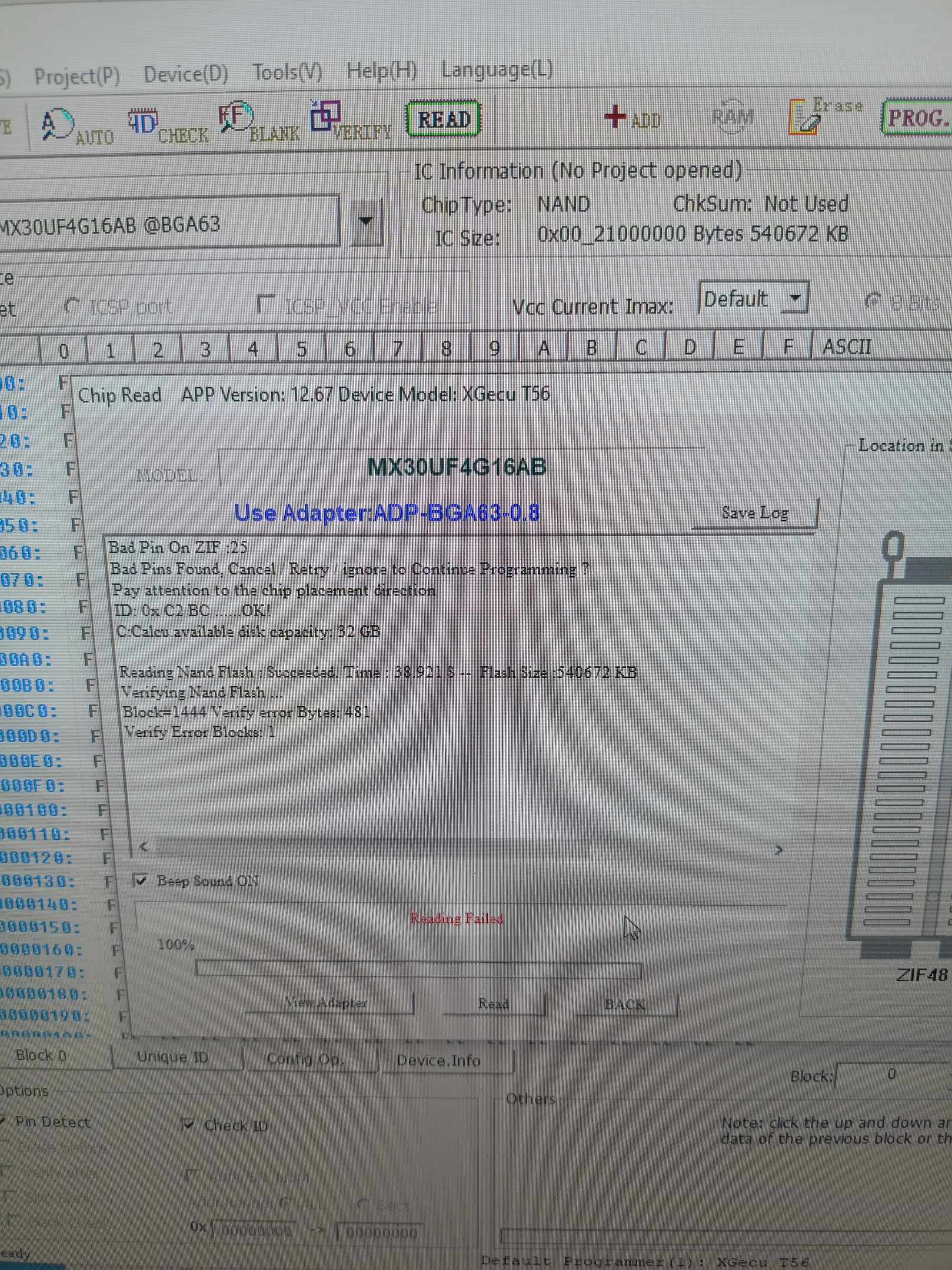Image resolution: width=952 pixels, height=1270 pixels.
Task: Toggle the Pin Detect checkbox
Action: tap(4, 1122)
